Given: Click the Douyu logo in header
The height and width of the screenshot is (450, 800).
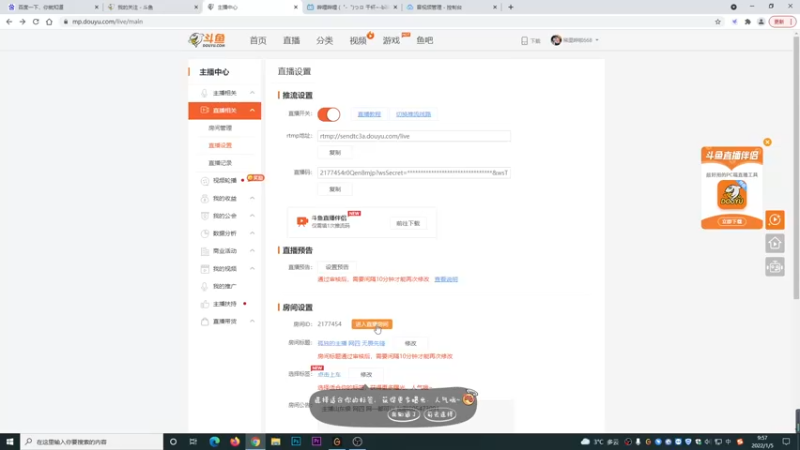Looking at the screenshot, I should 207,40.
